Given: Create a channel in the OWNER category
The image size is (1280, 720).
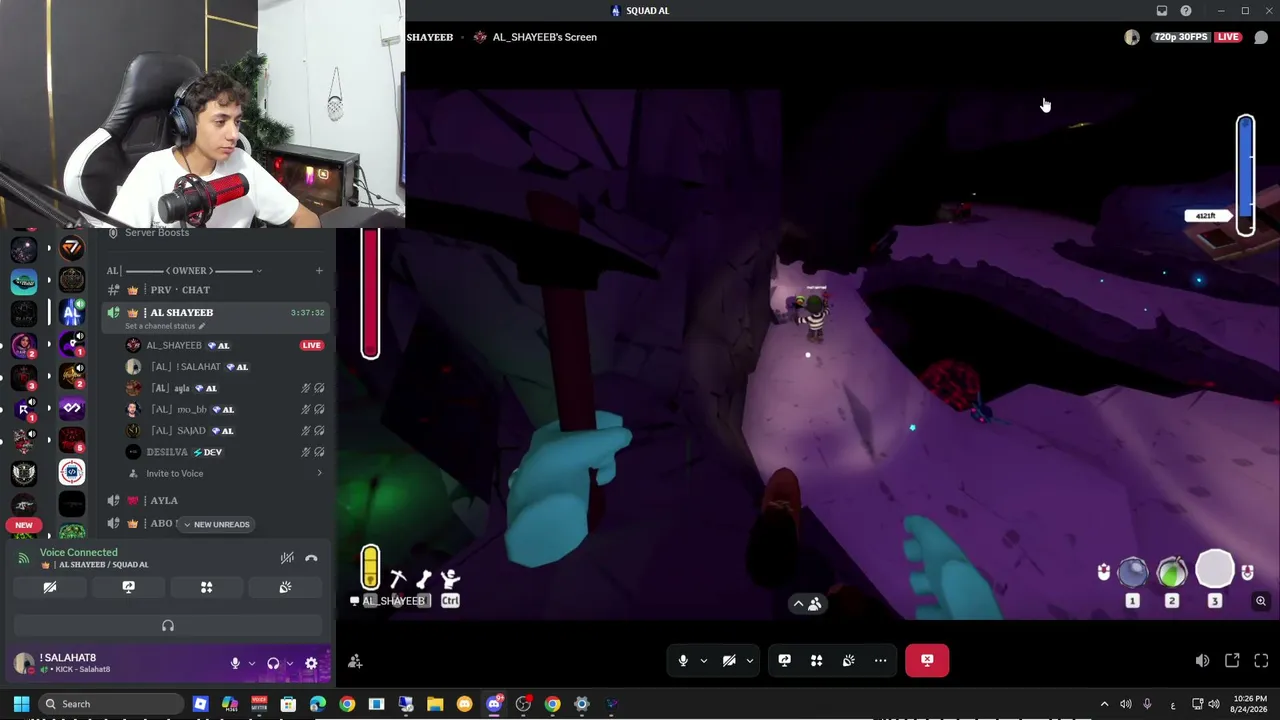Looking at the screenshot, I should 319,270.
